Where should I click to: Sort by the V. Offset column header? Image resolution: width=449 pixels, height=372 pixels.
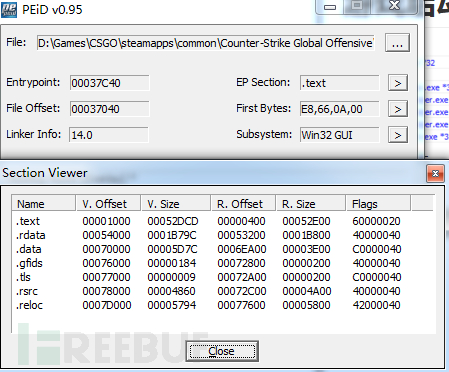click(x=108, y=204)
